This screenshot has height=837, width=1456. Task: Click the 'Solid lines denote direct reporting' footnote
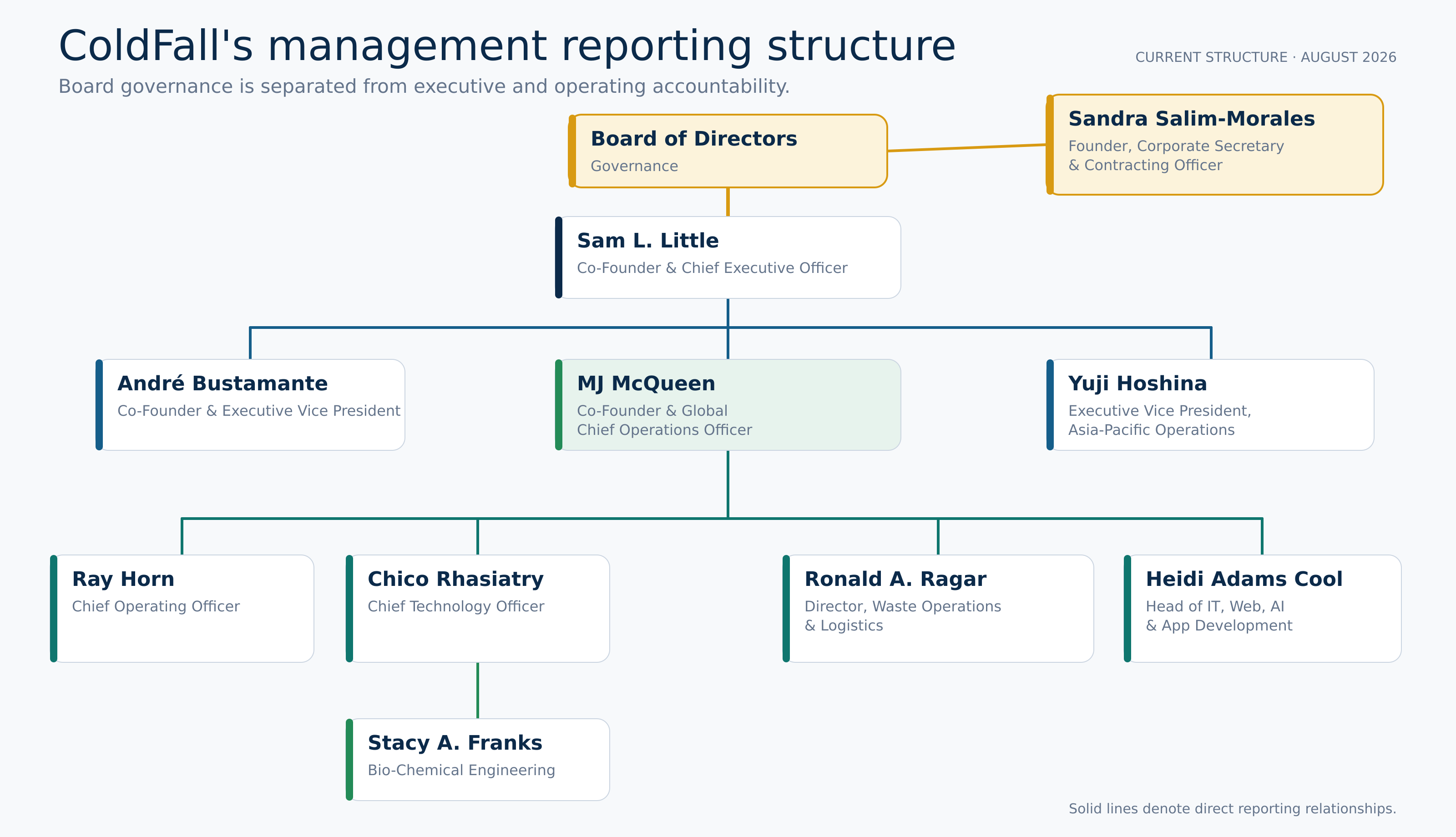point(1233,808)
